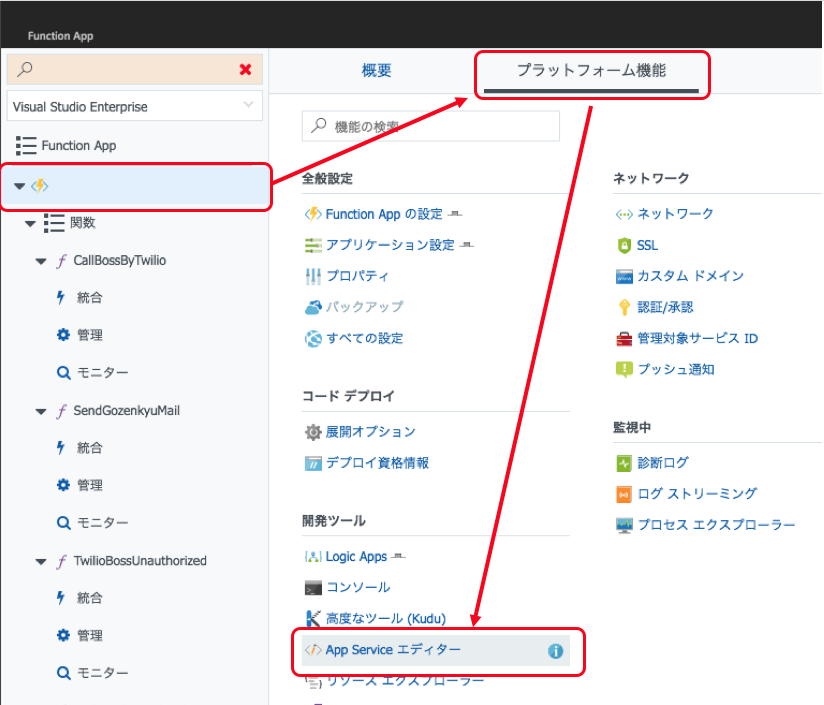Click the monitor magnifier under CallBossByTwilio
824x705 pixels.
coord(63,372)
